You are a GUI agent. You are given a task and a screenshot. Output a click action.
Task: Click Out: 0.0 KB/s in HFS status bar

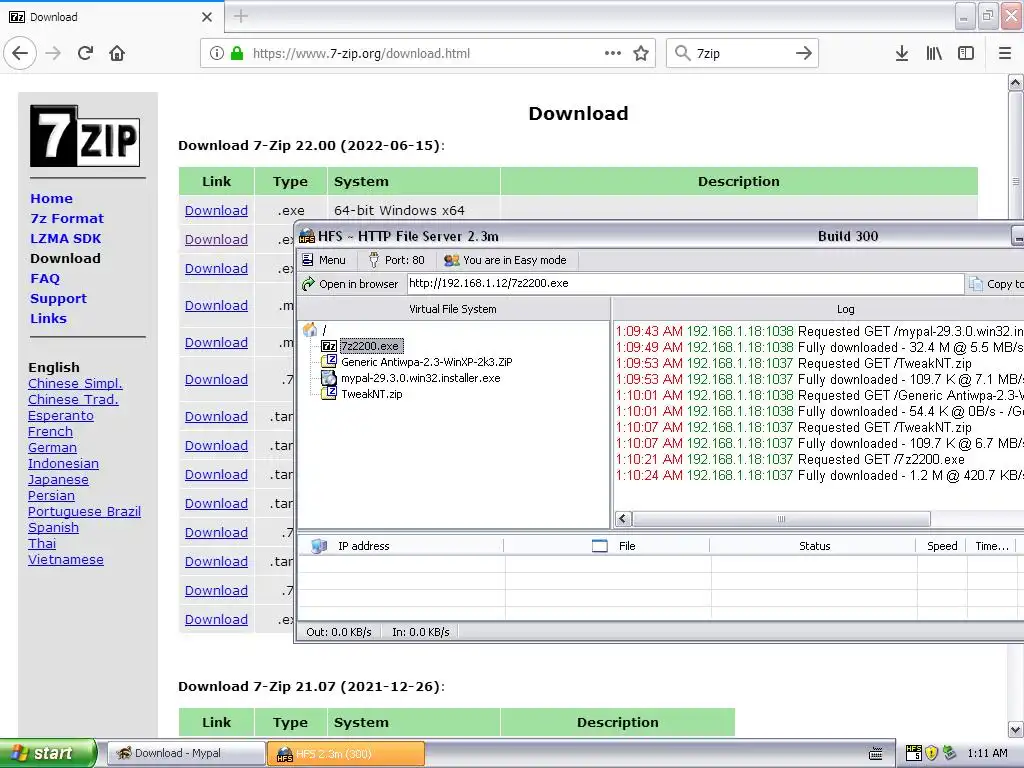pyautogui.click(x=338, y=632)
